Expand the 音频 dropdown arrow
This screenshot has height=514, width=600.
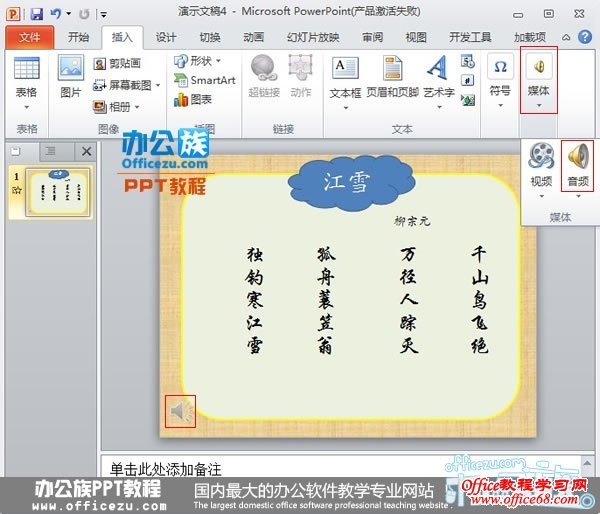pyautogui.click(x=578, y=196)
